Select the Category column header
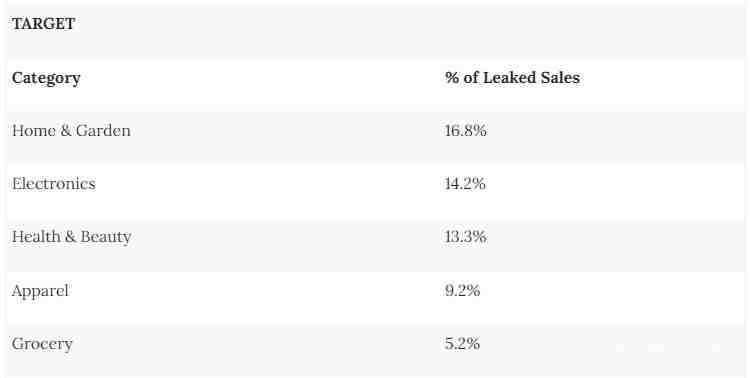The width and height of the screenshot is (751, 378). 46,78
